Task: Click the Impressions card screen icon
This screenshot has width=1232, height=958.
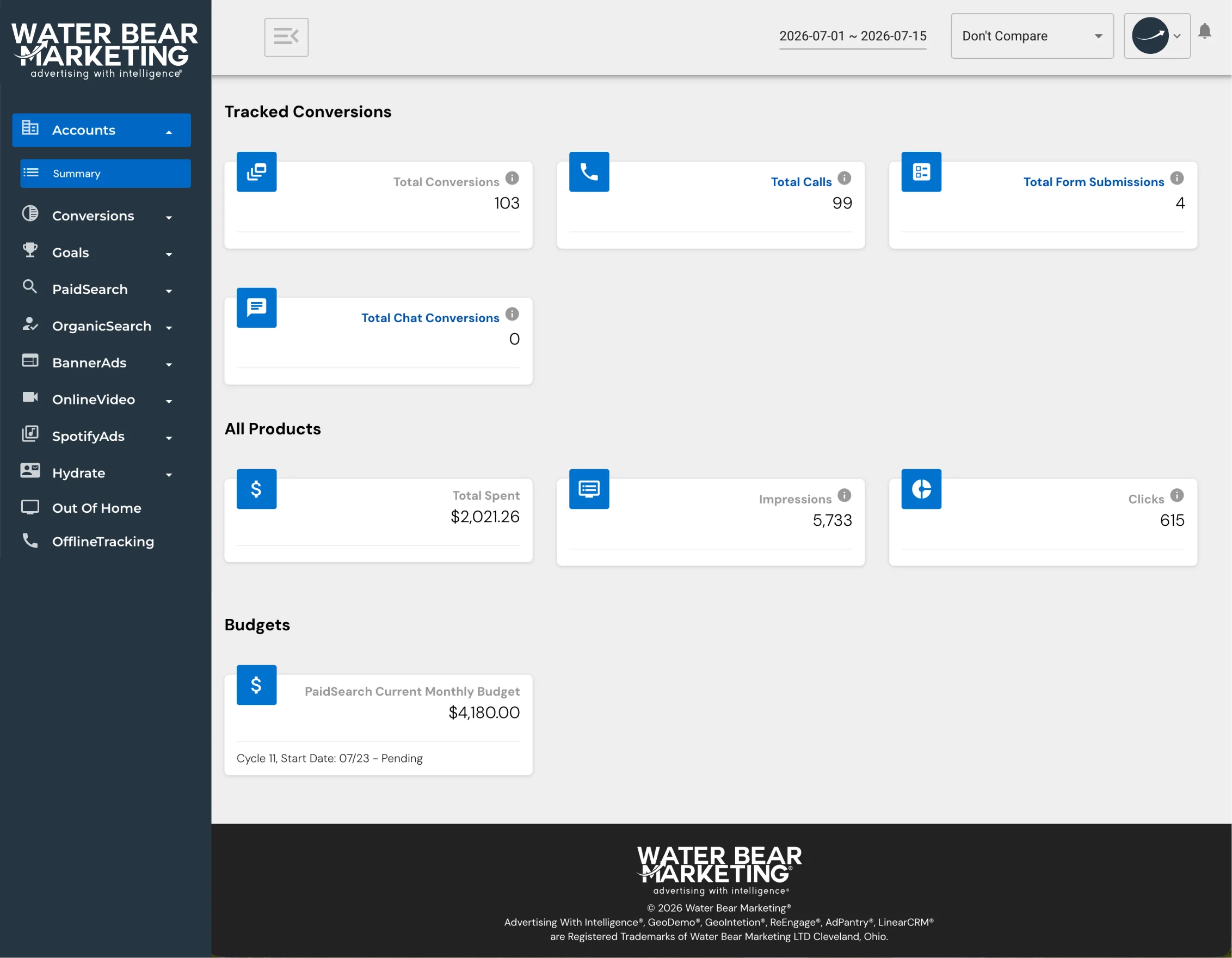Action: coord(589,489)
